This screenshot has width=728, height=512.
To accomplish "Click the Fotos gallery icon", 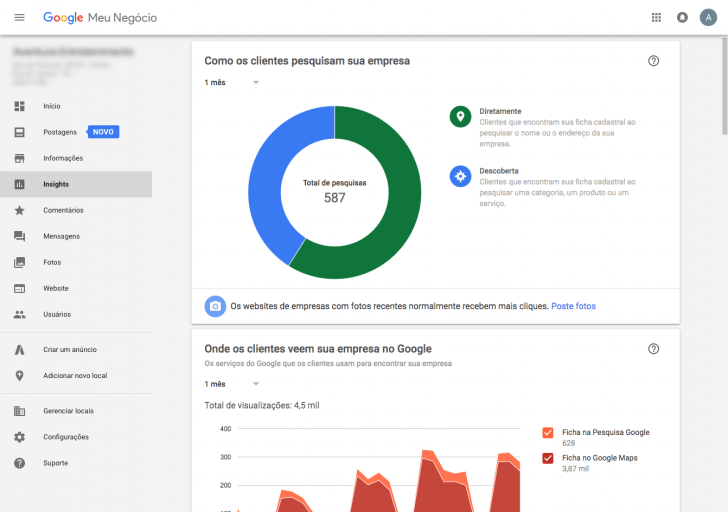I will 20,262.
